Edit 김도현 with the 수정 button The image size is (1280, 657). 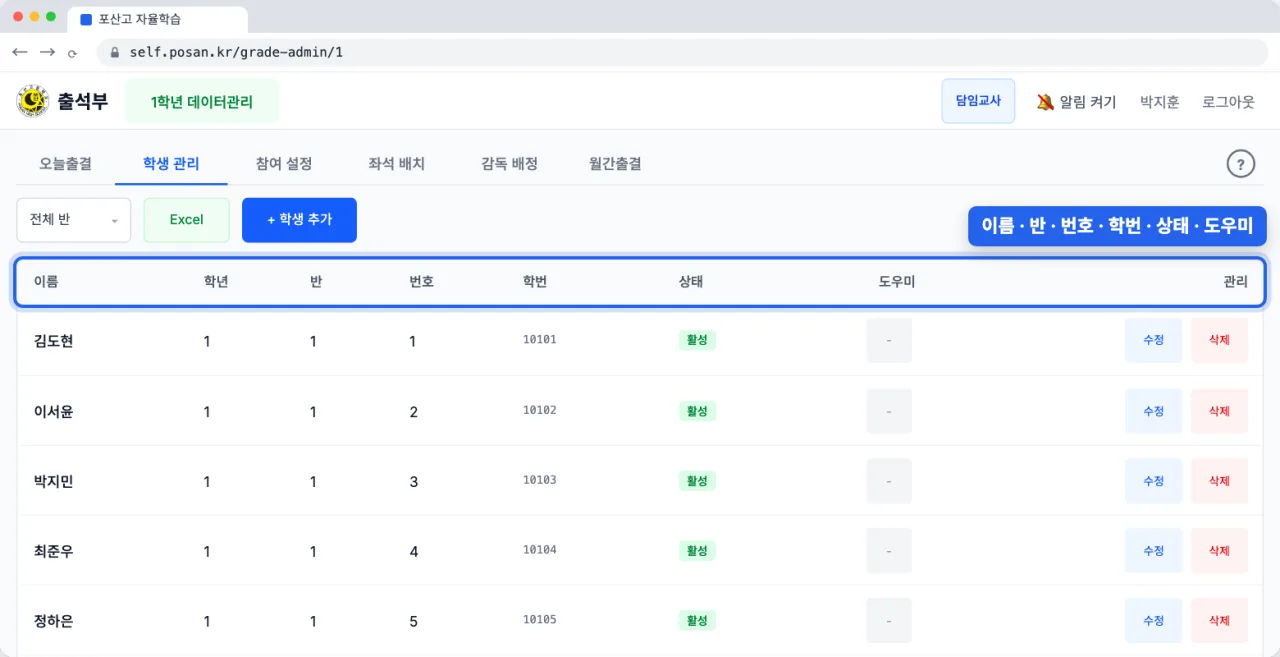1153,340
